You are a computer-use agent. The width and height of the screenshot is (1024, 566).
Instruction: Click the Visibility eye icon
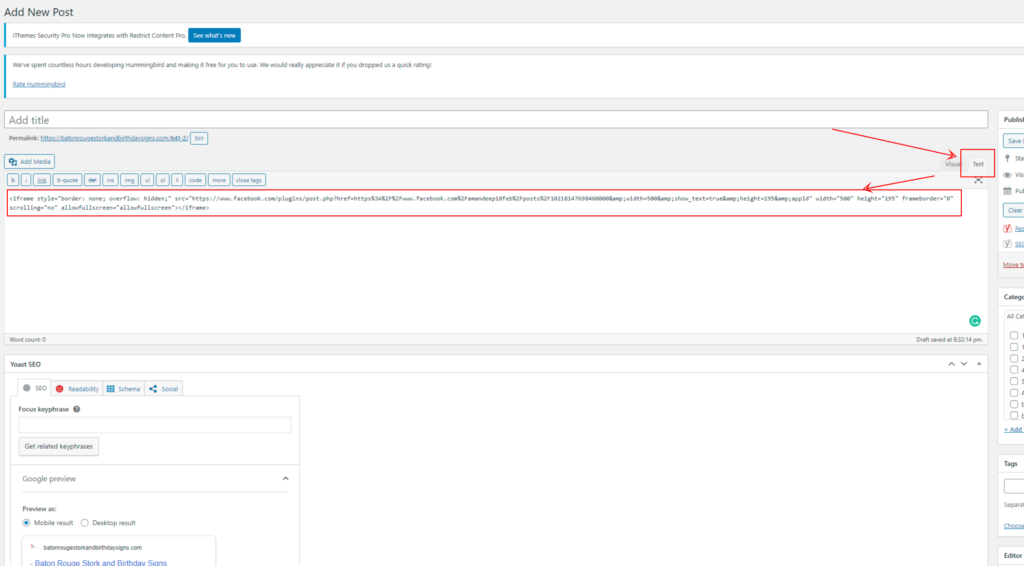pos(1007,175)
